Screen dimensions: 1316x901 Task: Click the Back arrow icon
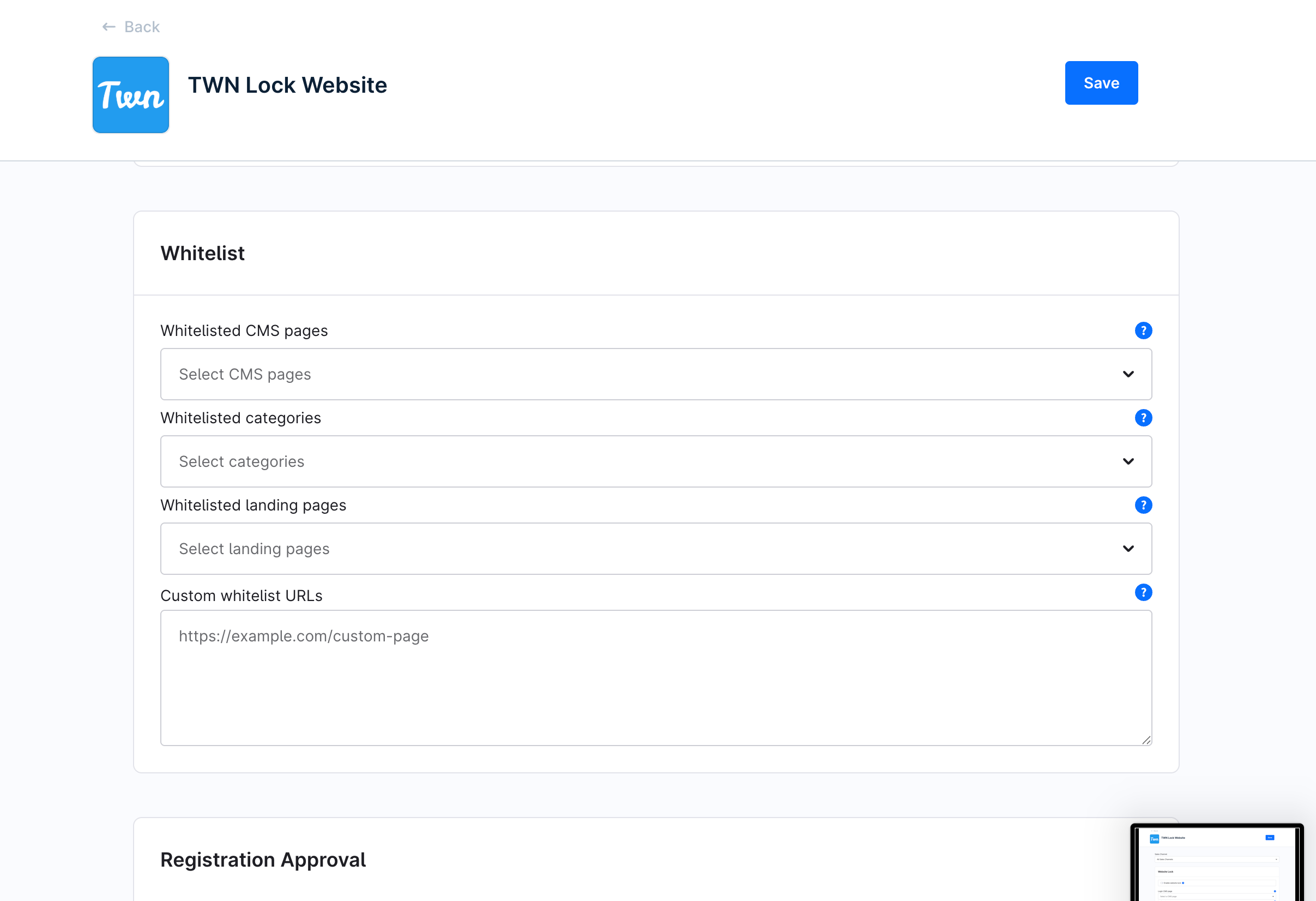coord(108,27)
